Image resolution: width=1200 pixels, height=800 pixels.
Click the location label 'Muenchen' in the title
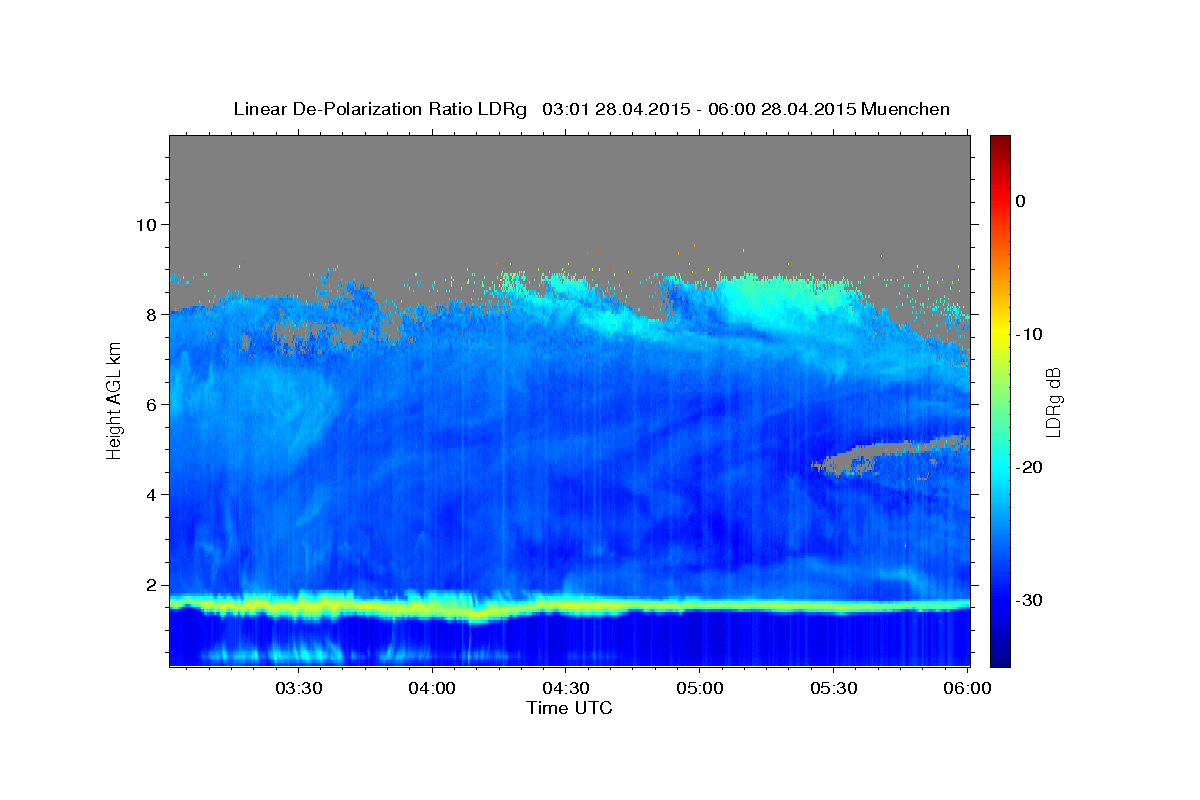pos(906,109)
